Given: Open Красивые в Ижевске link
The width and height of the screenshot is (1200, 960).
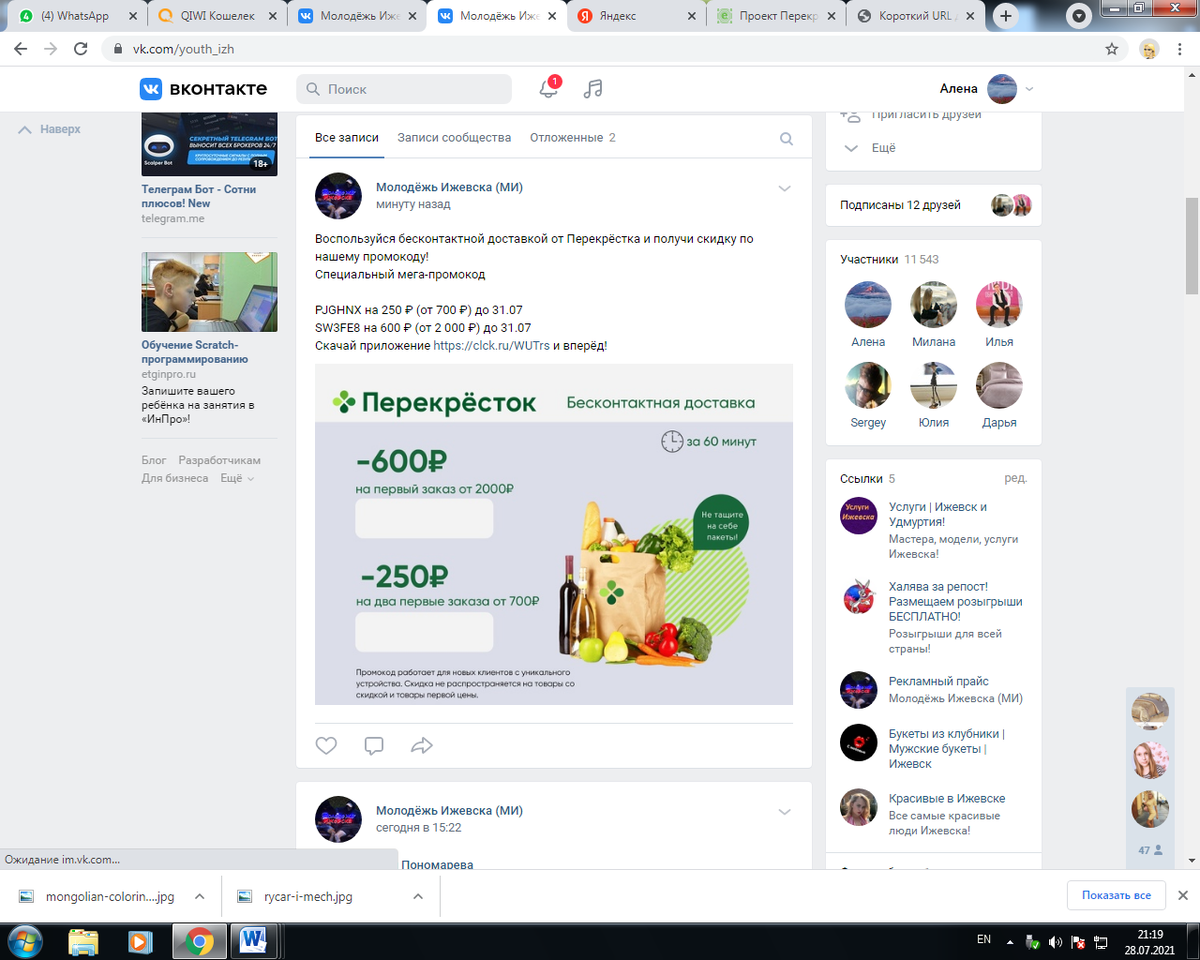Looking at the screenshot, I should pyautogui.click(x=947, y=799).
